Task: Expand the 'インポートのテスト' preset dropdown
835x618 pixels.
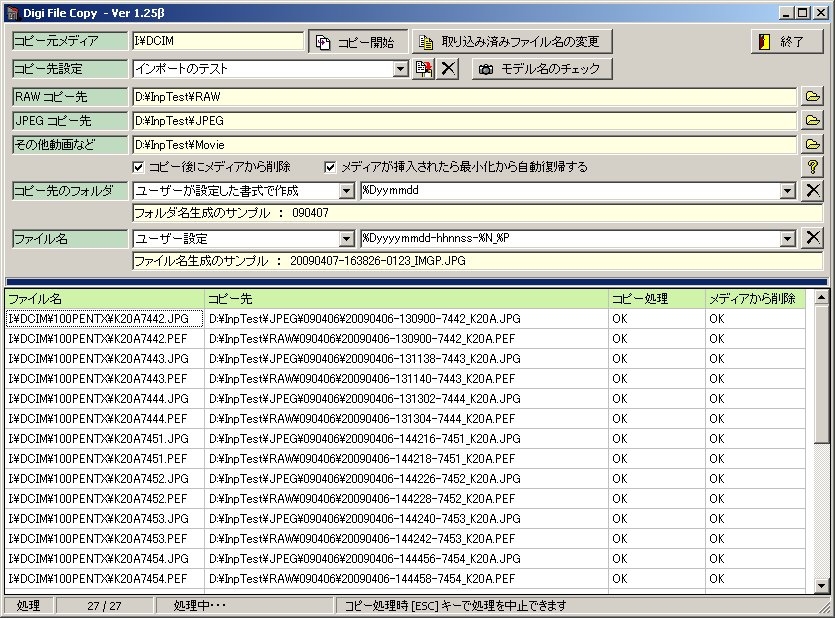Action: pos(401,69)
